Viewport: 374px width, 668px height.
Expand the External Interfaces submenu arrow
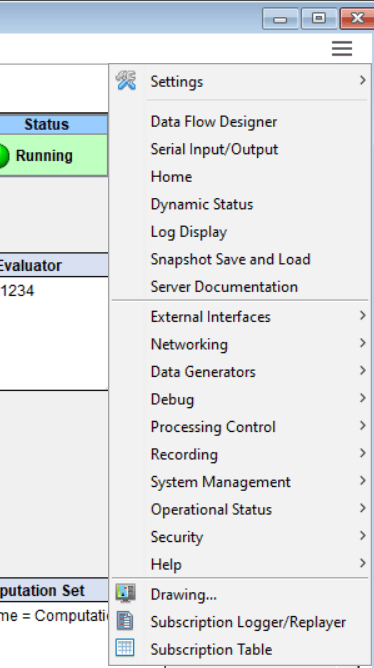(x=362, y=315)
